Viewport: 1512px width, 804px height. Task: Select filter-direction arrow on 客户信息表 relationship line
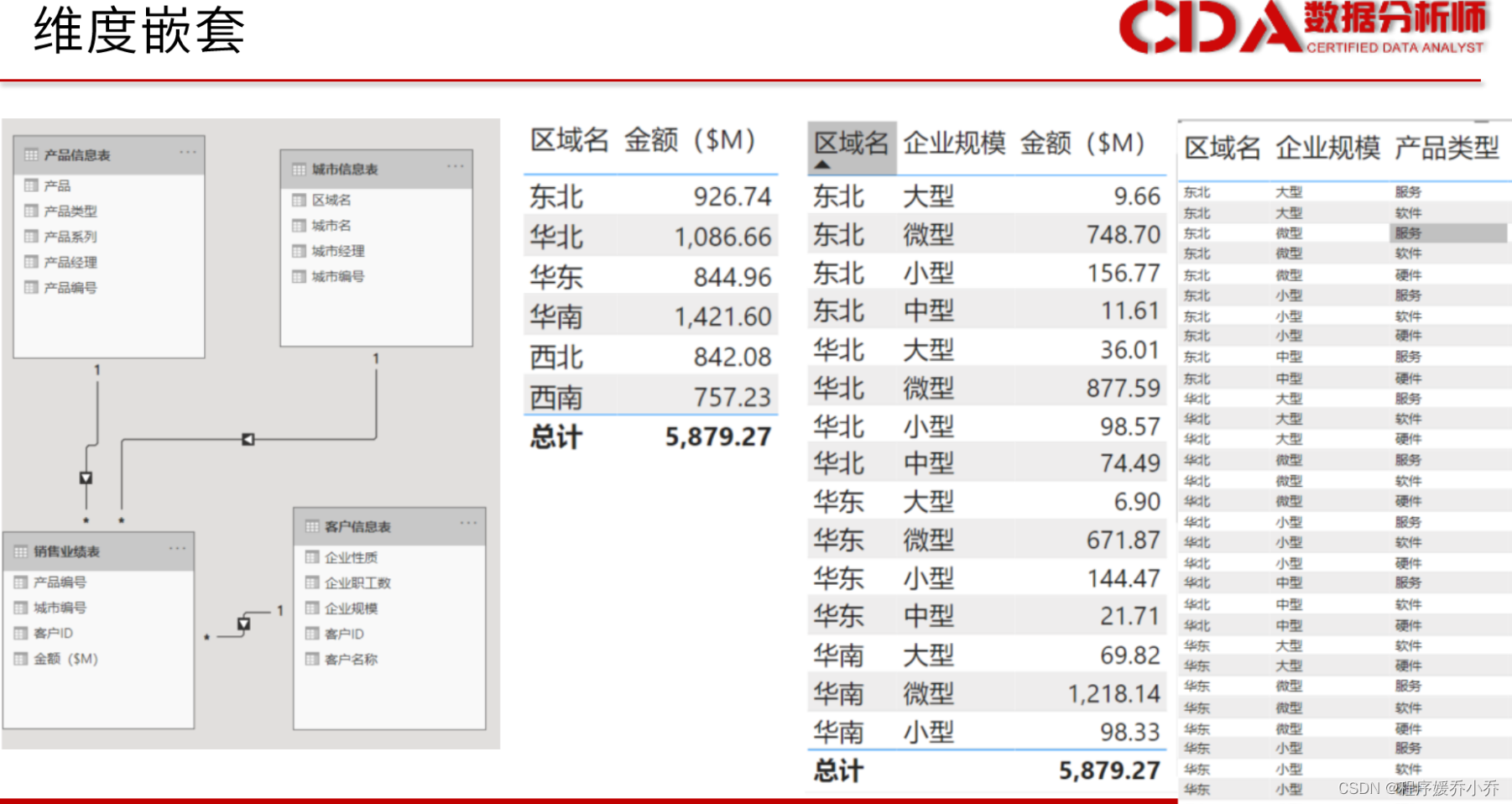(244, 624)
